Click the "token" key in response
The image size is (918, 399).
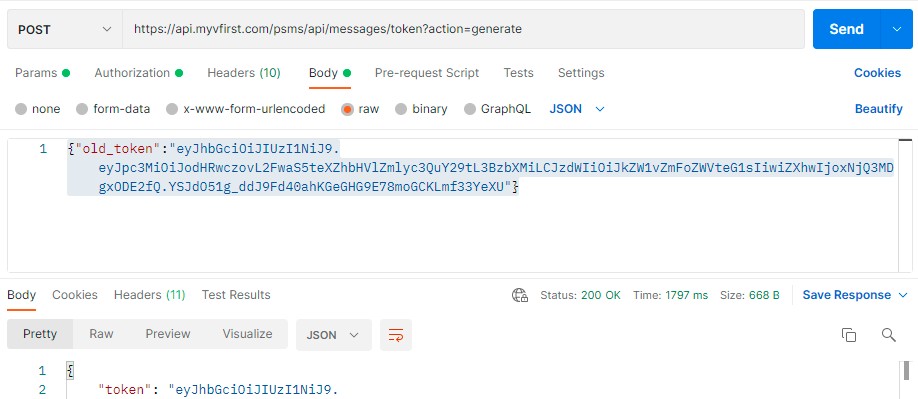(x=124, y=390)
